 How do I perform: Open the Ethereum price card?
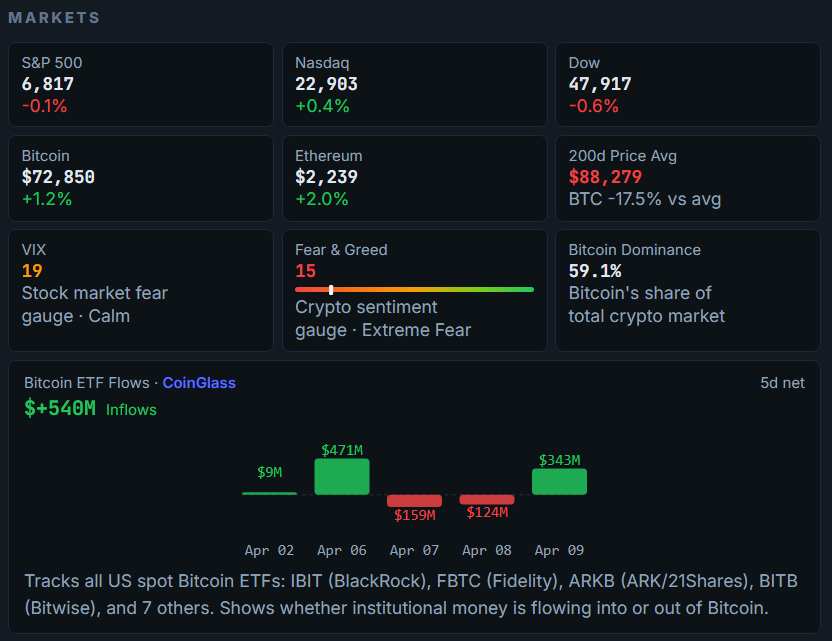[x=414, y=178]
